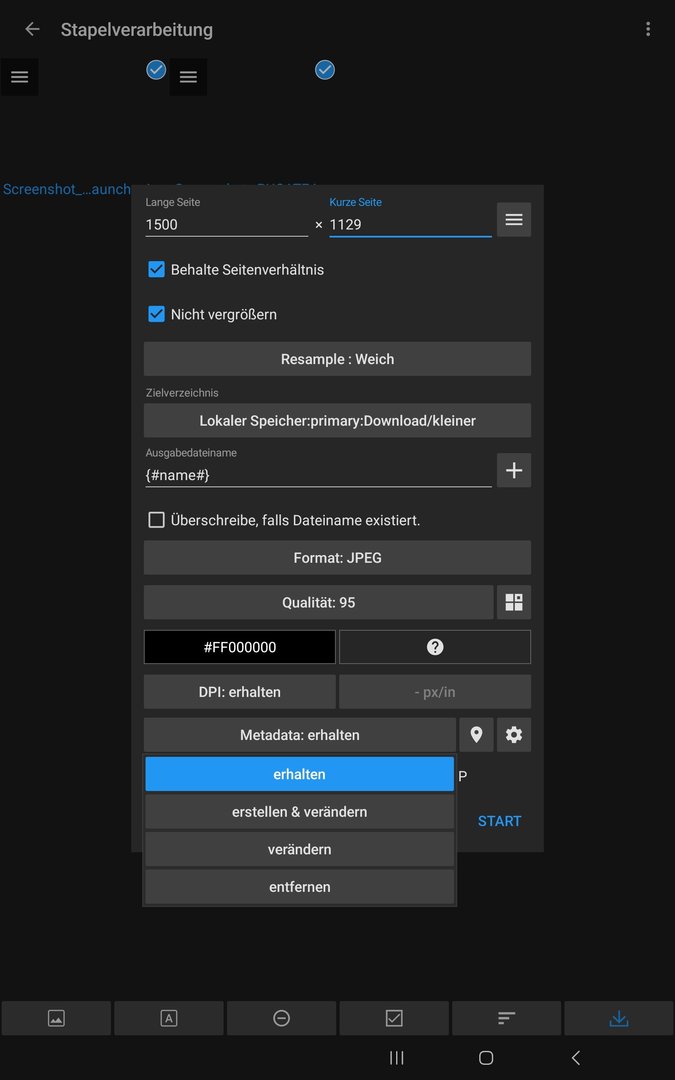Click the Ausgabedateiname text field
This screenshot has height=1080, width=675.
point(318,475)
